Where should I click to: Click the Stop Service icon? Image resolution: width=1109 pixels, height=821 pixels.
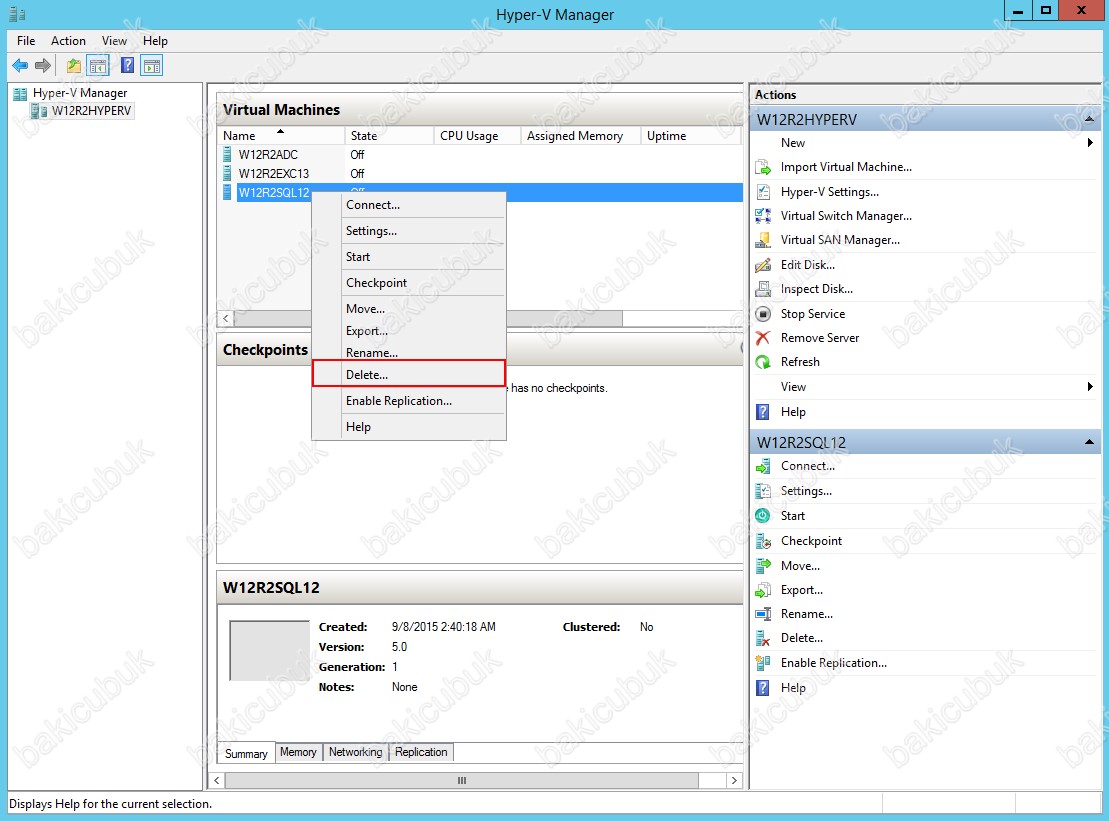(x=762, y=313)
